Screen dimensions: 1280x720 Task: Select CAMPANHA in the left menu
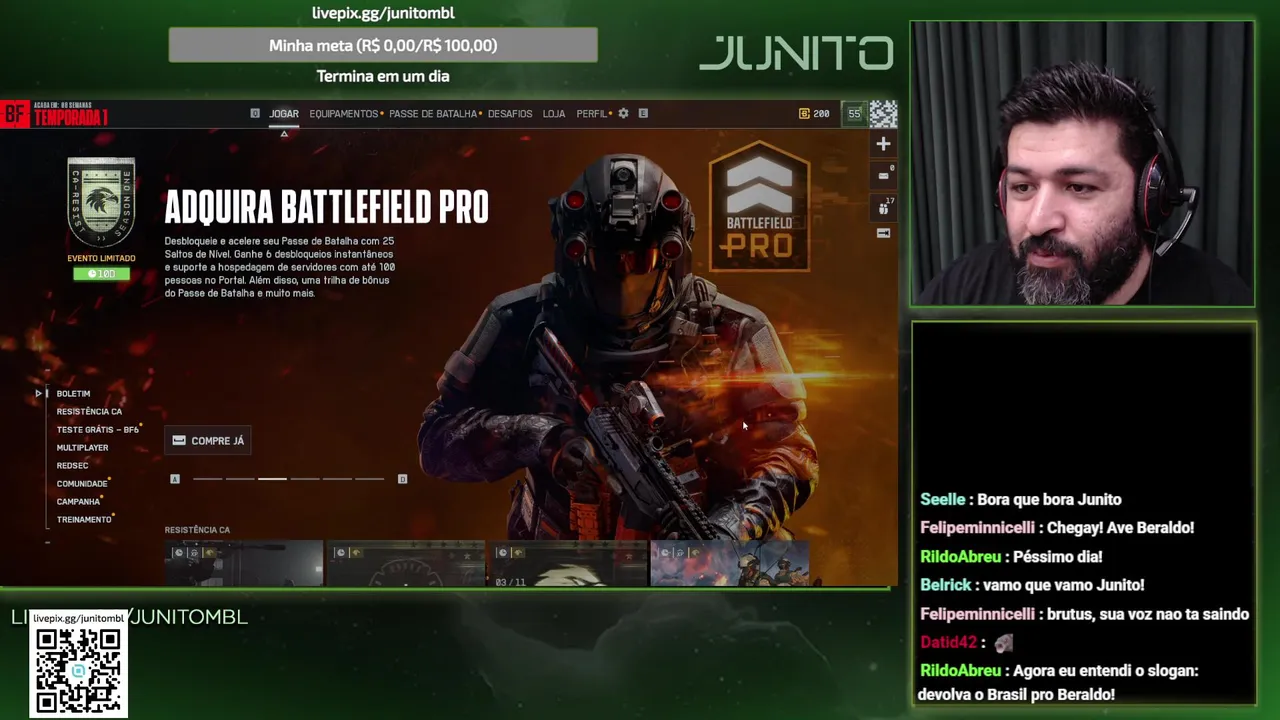point(78,502)
